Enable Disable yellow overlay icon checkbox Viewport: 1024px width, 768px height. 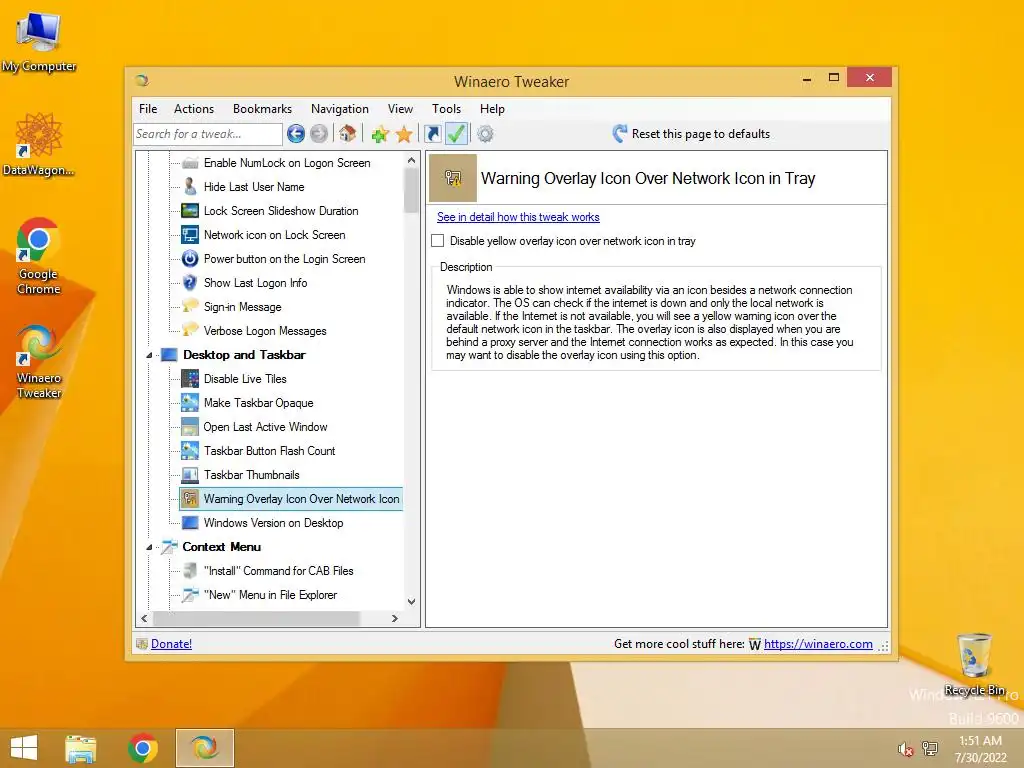point(438,241)
